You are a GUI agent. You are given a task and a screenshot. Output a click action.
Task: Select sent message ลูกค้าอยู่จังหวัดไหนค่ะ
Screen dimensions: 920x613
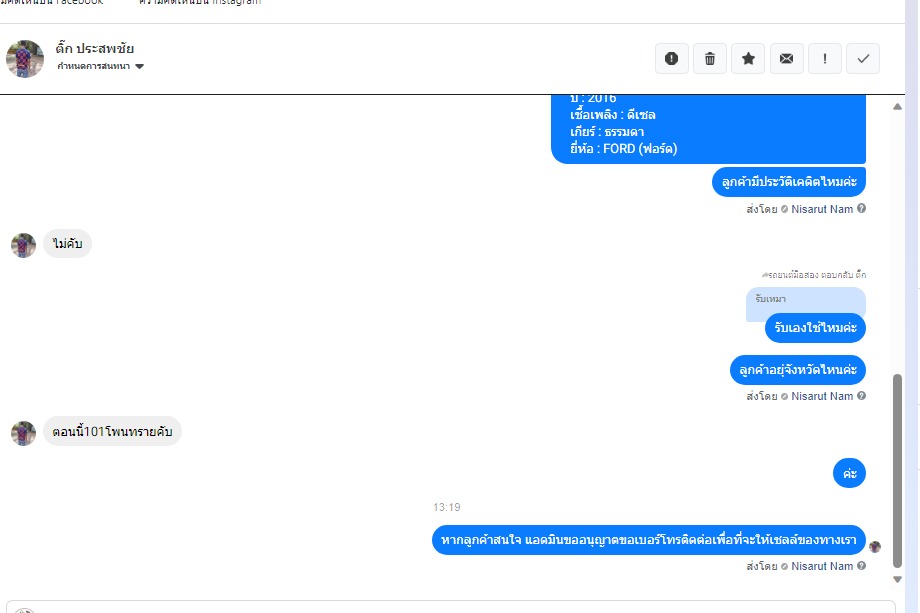(798, 370)
